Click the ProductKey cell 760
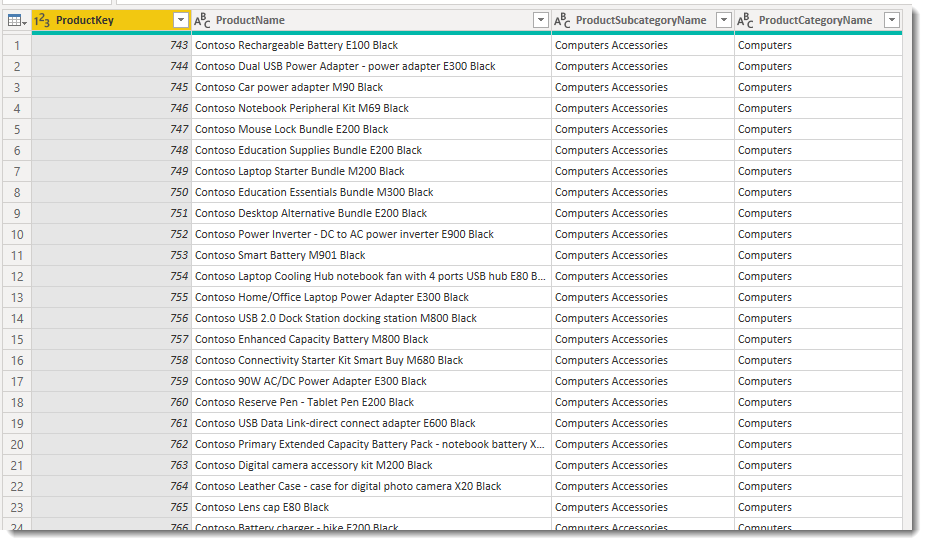This screenshot has width=927, height=545. tap(112, 403)
